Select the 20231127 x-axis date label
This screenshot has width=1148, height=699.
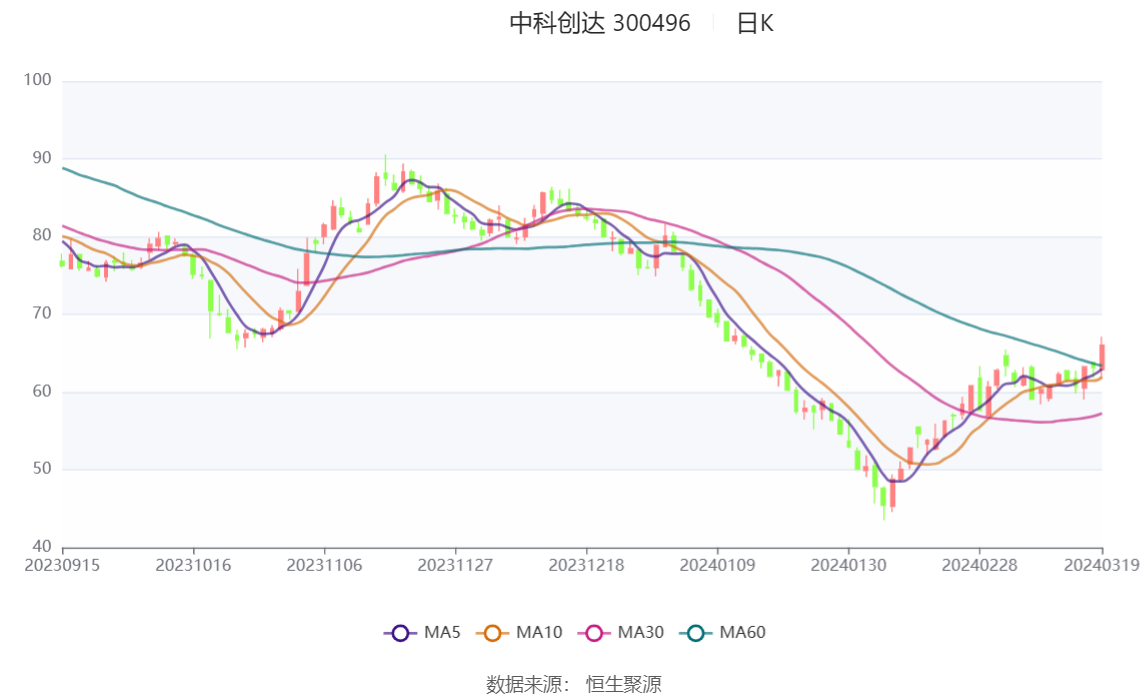(x=455, y=566)
